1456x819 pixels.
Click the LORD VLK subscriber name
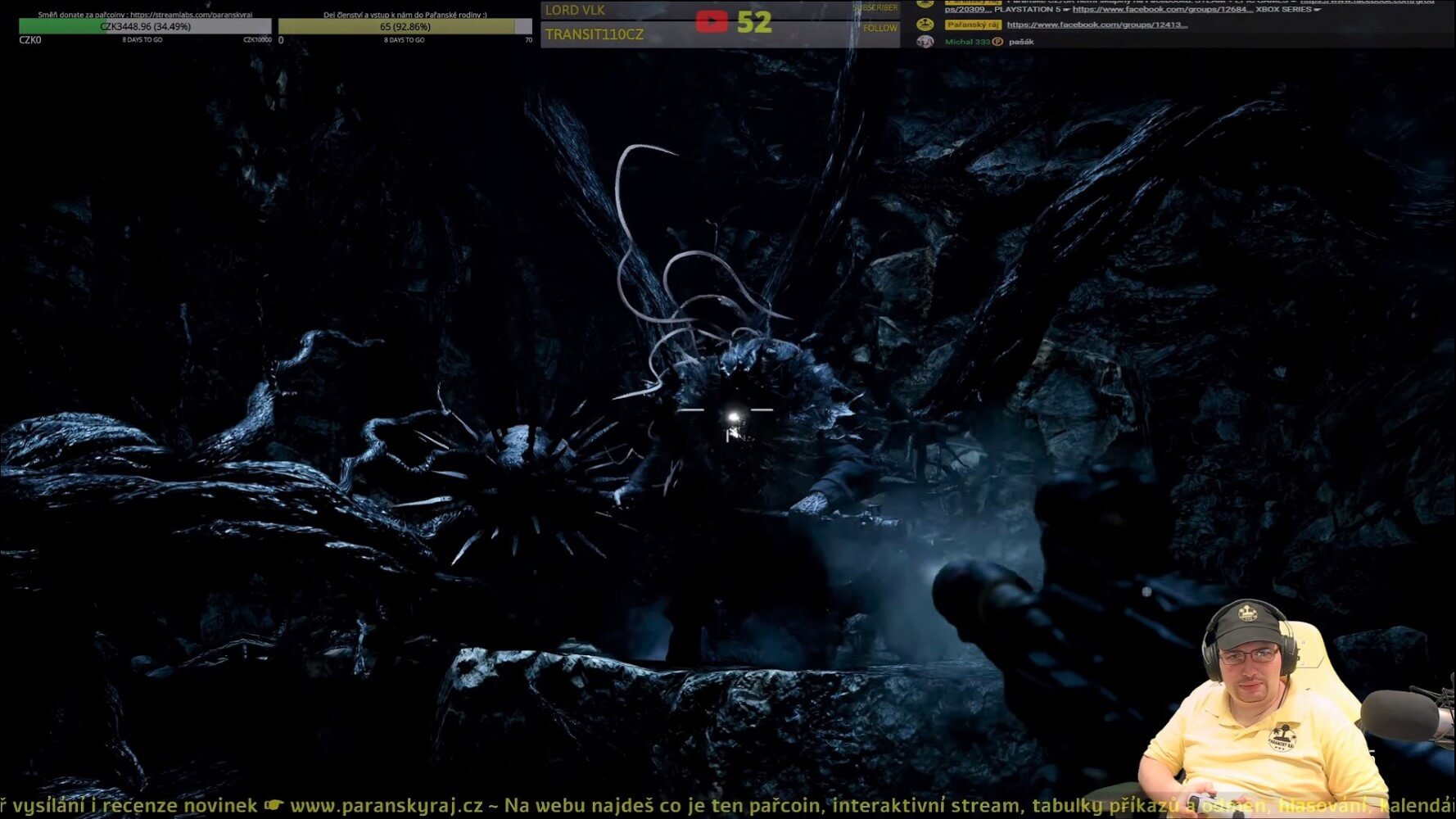tap(575, 10)
